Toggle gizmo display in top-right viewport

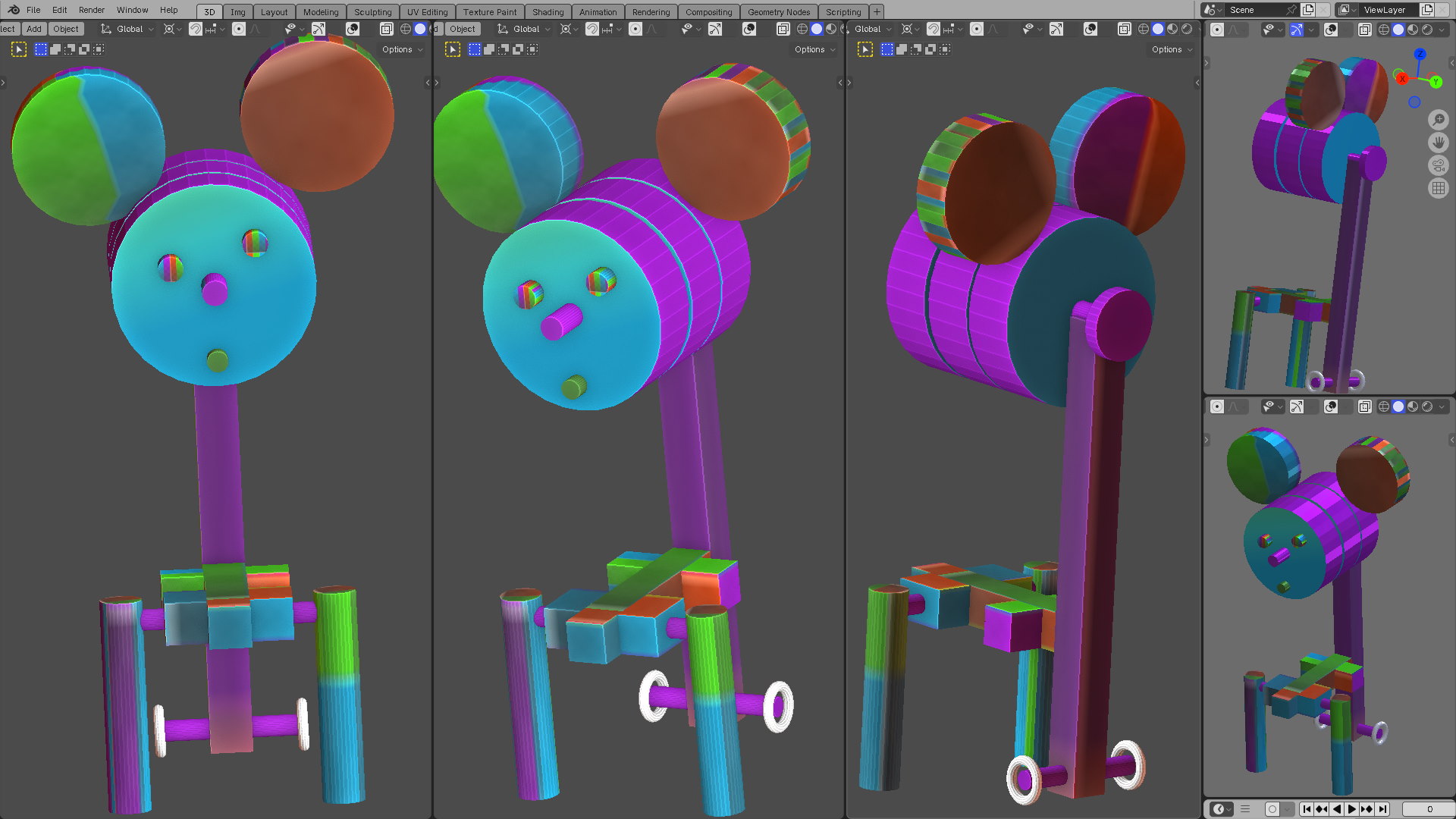(x=1297, y=30)
